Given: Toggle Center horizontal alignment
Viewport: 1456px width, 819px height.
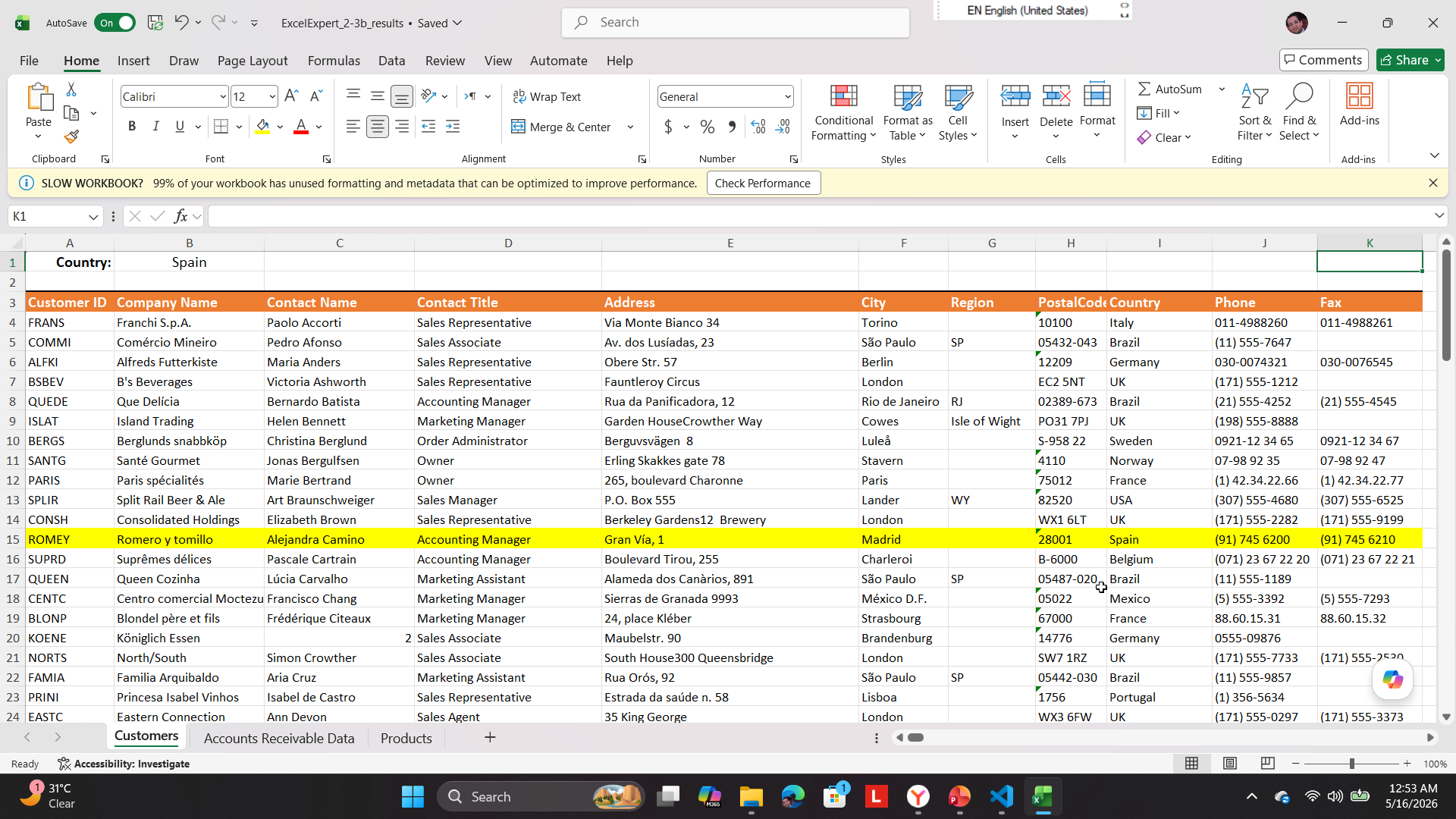Looking at the screenshot, I should pyautogui.click(x=377, y=127).
